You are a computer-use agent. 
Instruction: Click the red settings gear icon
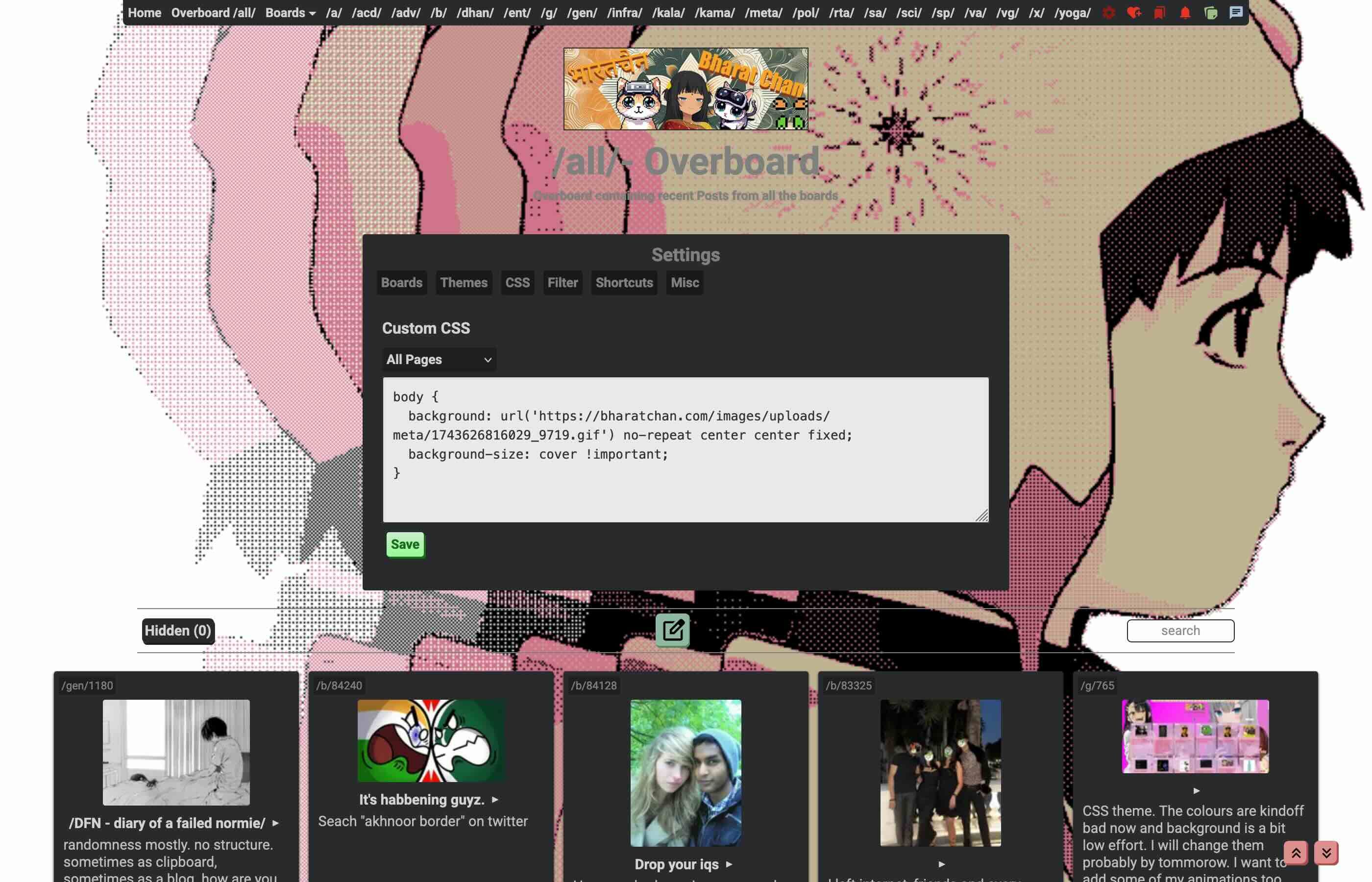1108,13
